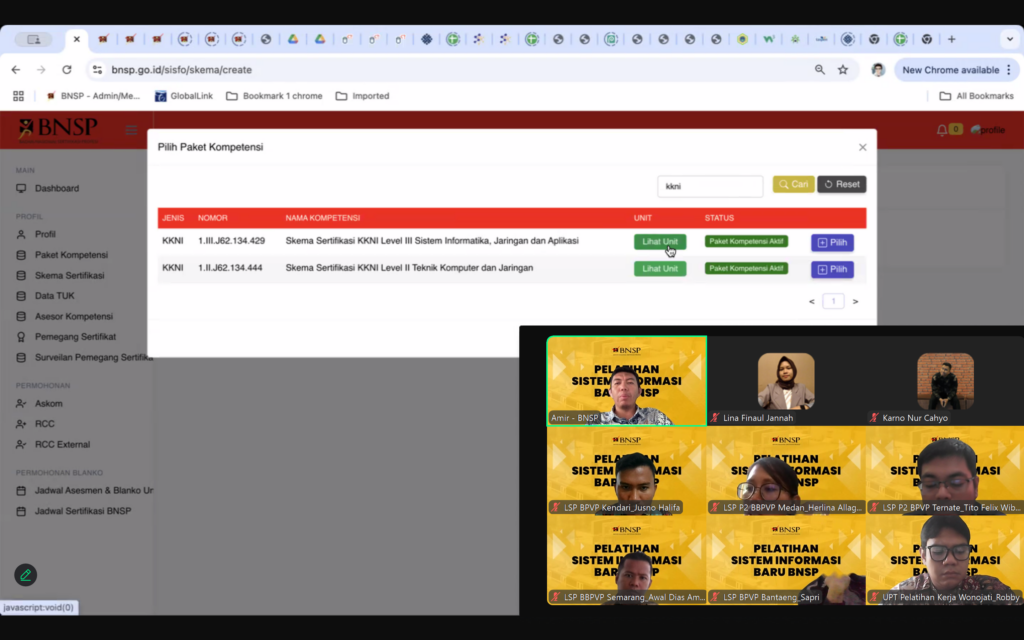
Task: Click the browser reload icon
Action: click(x=67, y=70)
